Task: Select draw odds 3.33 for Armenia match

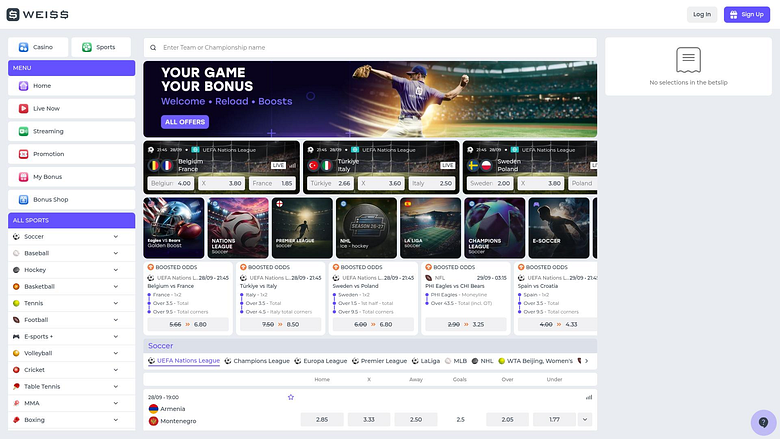Action: point(369,420)
